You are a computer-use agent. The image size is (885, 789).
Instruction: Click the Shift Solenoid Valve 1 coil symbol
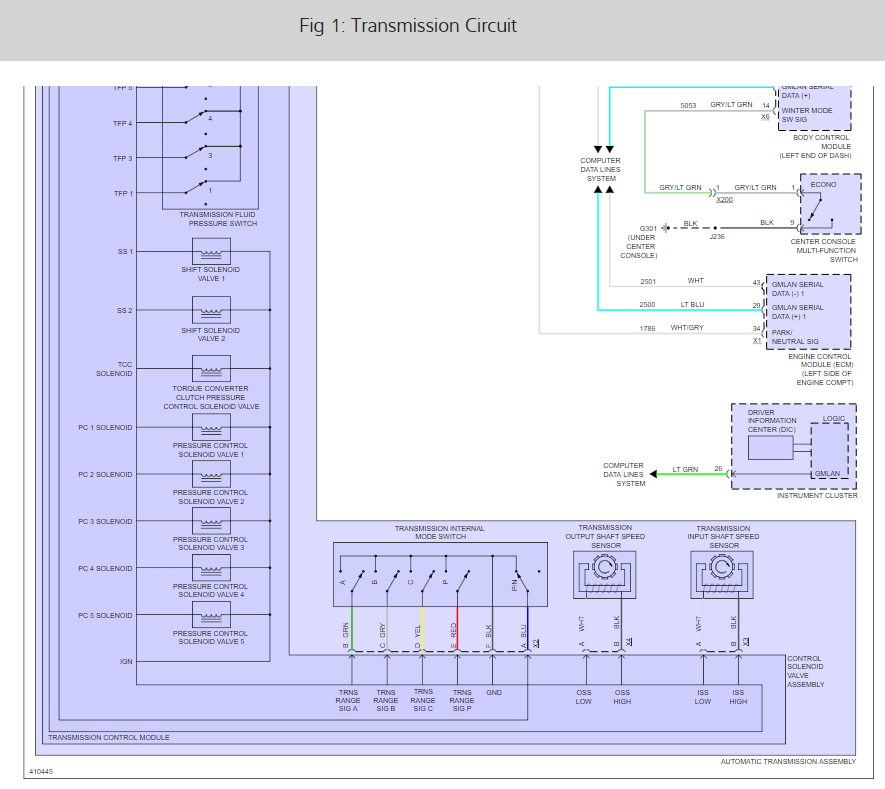[x=210, y=252]
